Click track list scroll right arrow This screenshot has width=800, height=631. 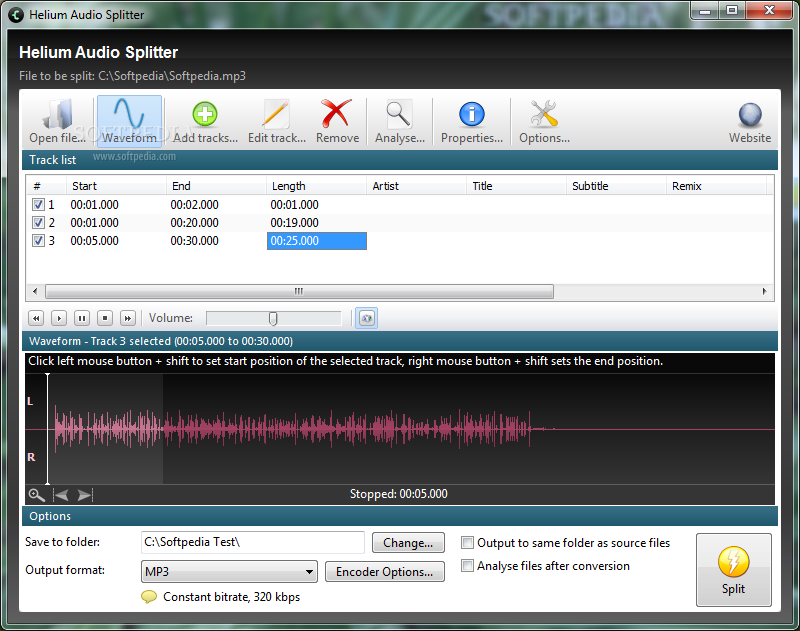click(x=764, y=291)
